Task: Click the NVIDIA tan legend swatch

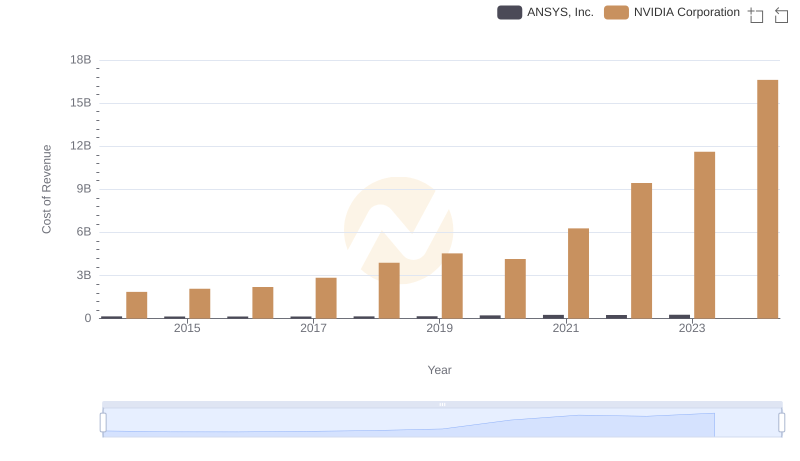Action: point(616,12)
